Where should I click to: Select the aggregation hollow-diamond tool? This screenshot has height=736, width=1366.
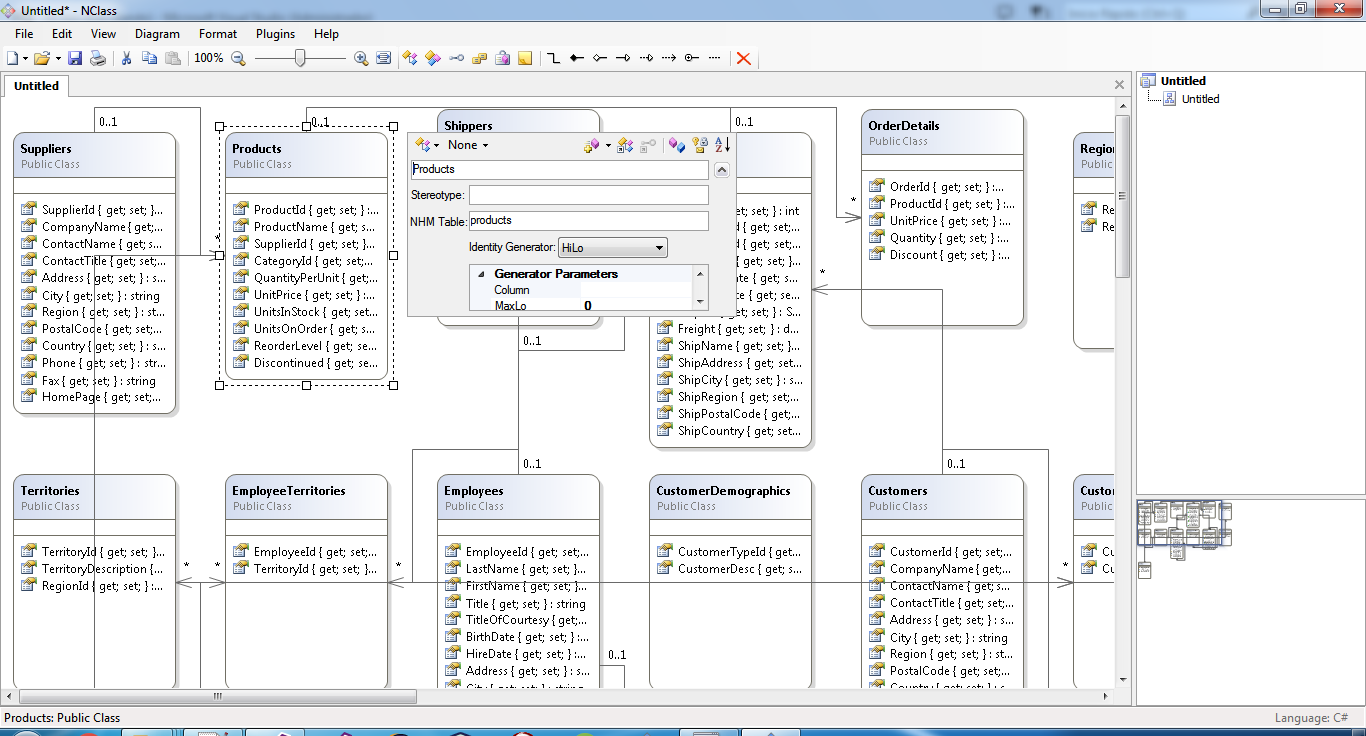(599, 58)
